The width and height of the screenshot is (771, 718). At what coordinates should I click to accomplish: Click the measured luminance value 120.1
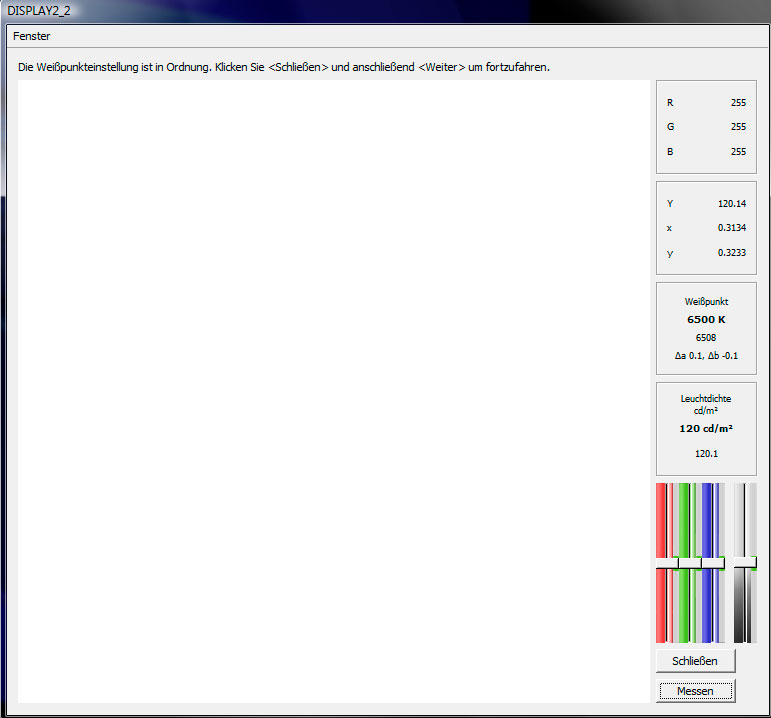click(706, 453)
